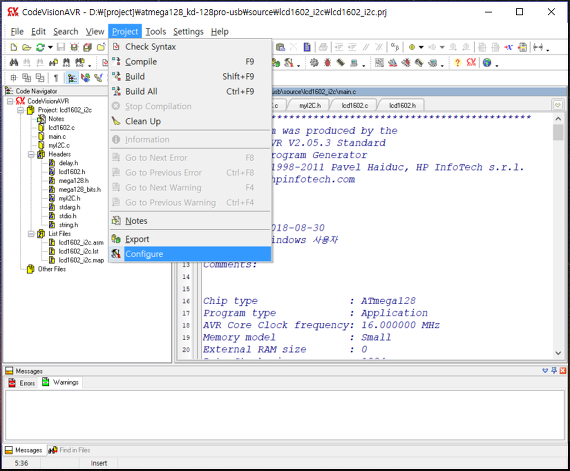Click the blue document icon next to delete

(307, 47)
